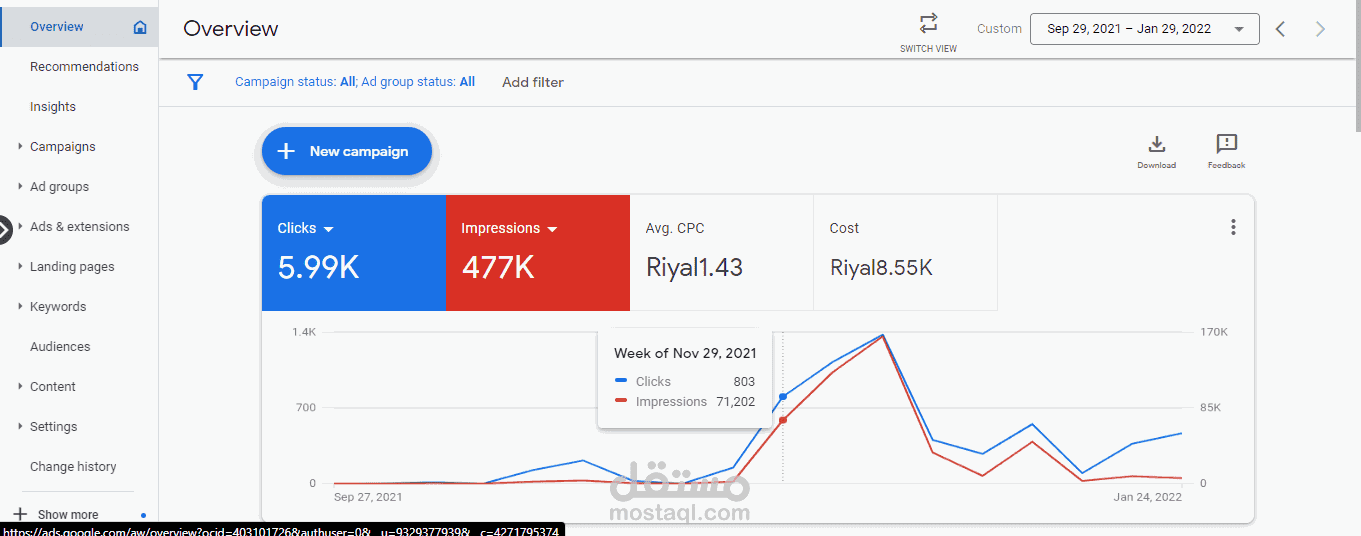
Task: Click the blue filter funnel icon
Action: pos(196,82)
